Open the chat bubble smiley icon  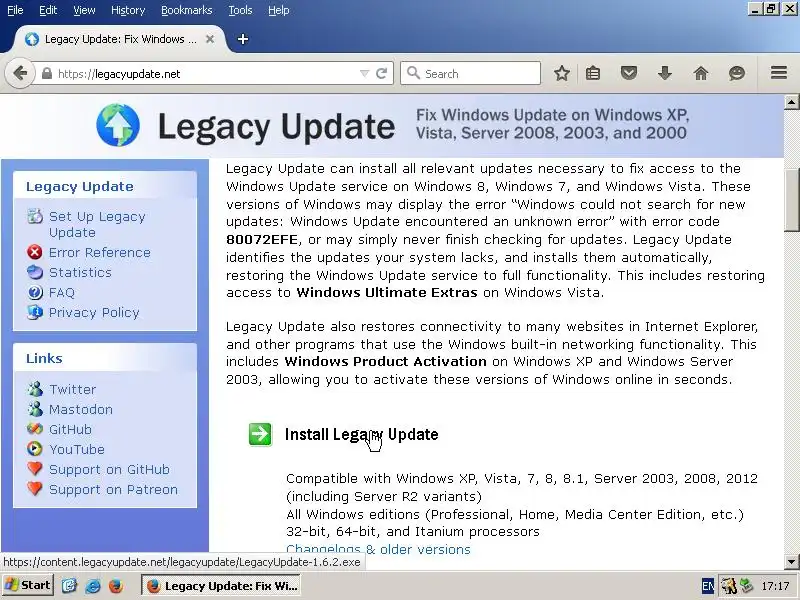pyautogui.click(x=737, y=73)
